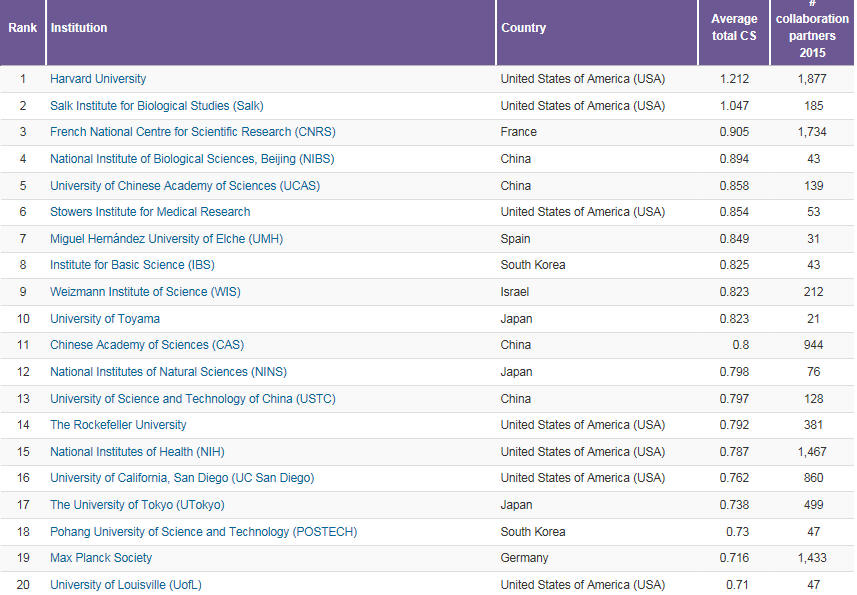Select National Institutes of Natural Sciences (NINS)

pos(168,372)
